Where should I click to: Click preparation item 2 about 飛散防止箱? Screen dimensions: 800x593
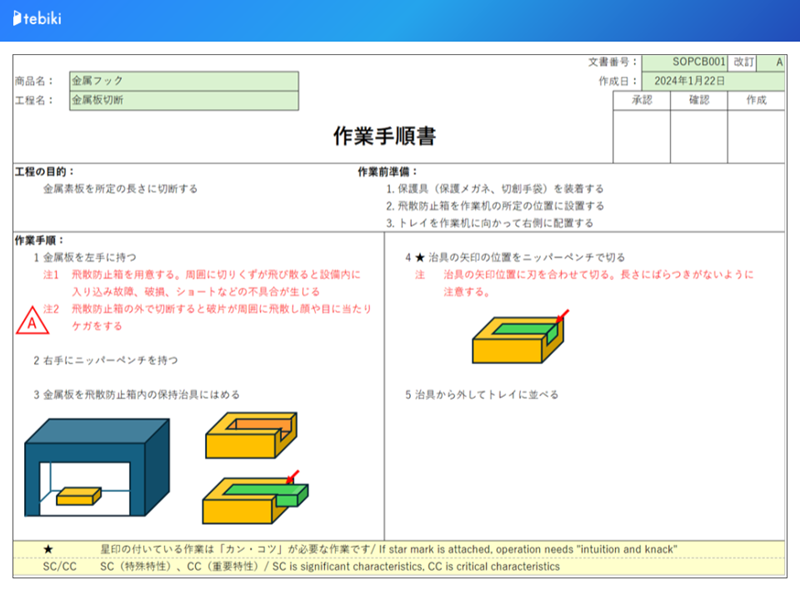coord(495,206)
